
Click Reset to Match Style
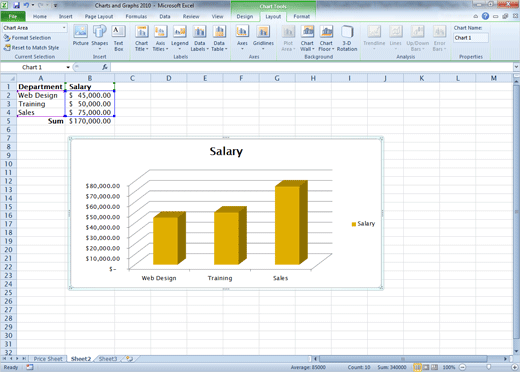[31, 48]
